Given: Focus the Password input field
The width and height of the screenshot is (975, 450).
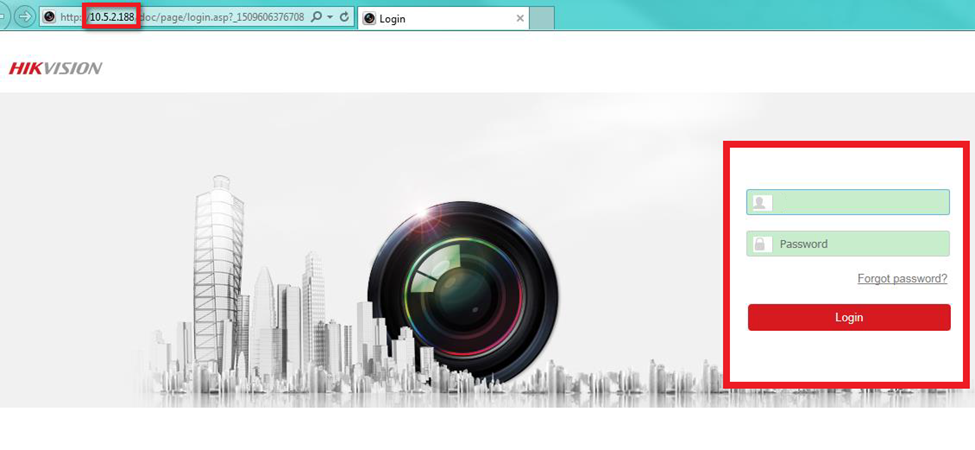Looking at the screenshot, I should (x=860, y=244).
